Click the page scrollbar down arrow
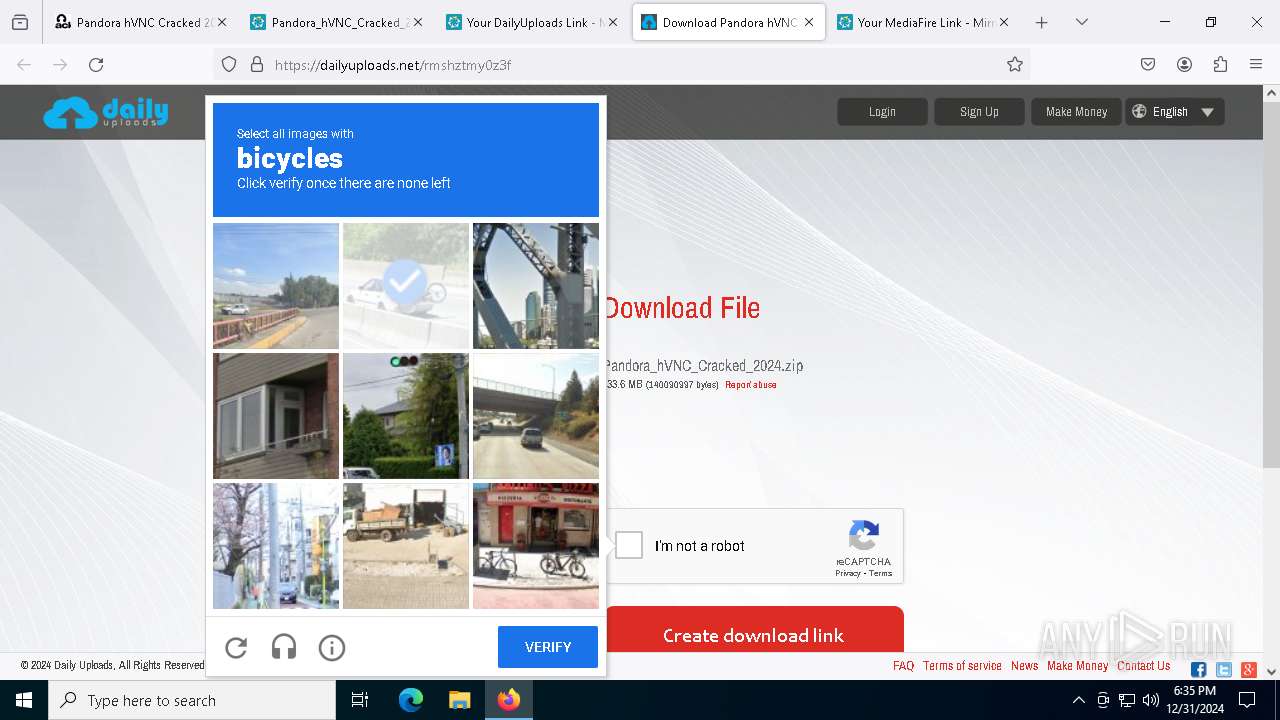The image size is (1280, 720). click(1271, 672)
